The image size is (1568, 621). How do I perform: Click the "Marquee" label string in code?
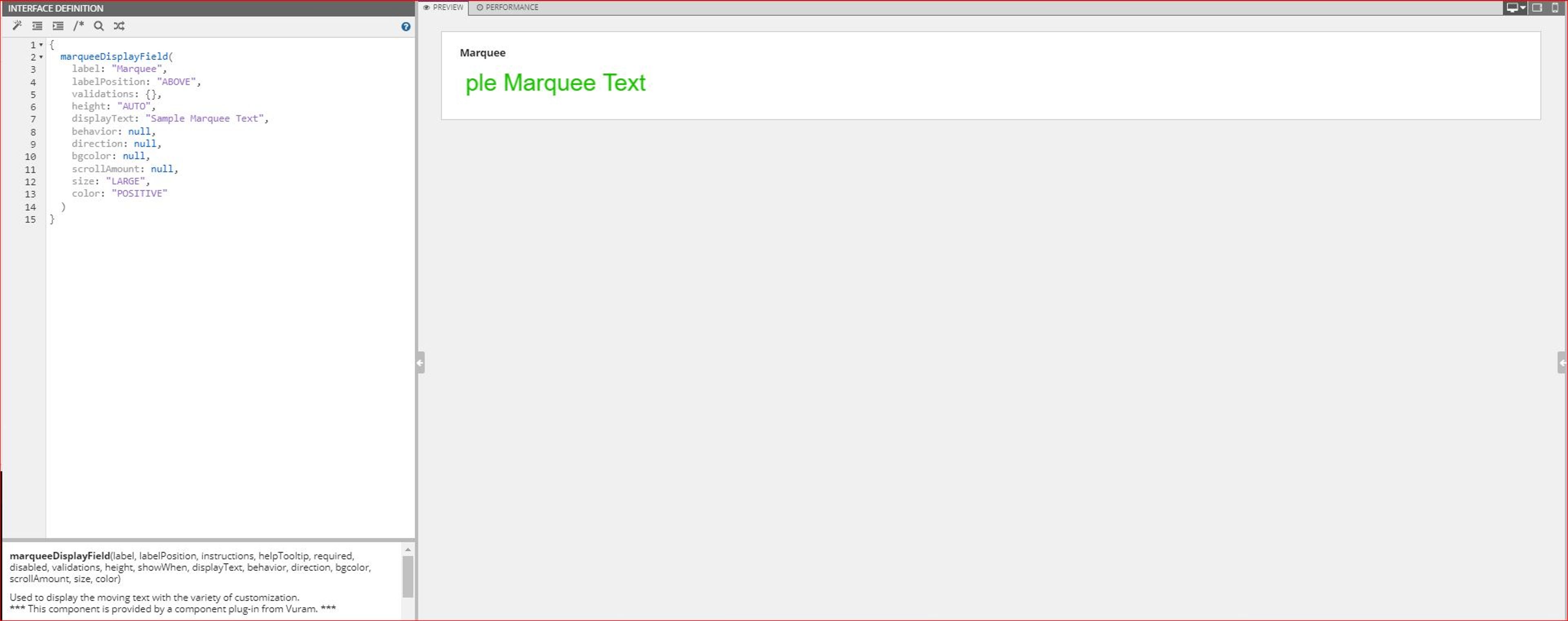coord(136,69)
